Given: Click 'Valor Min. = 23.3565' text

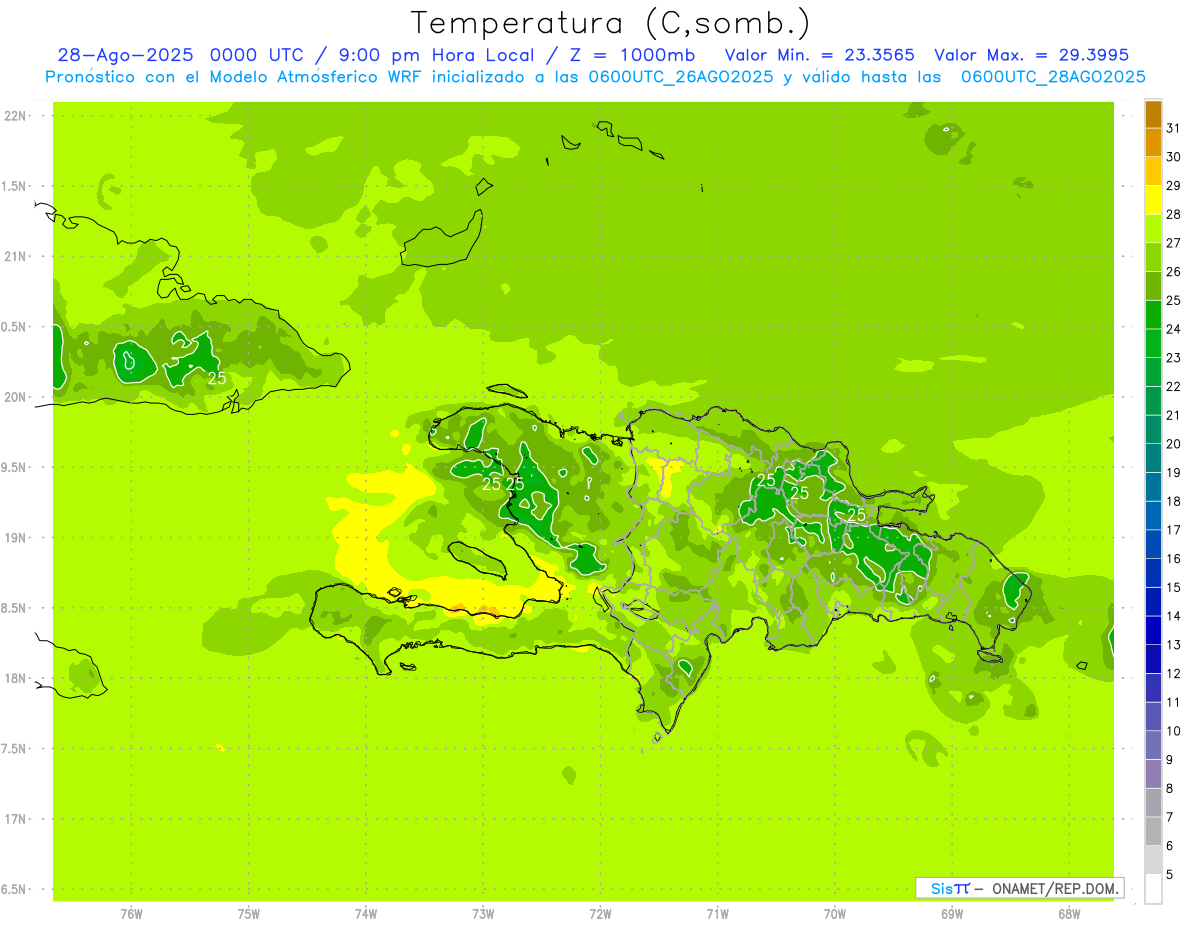Looking at the screenshot, I should 819,55.
